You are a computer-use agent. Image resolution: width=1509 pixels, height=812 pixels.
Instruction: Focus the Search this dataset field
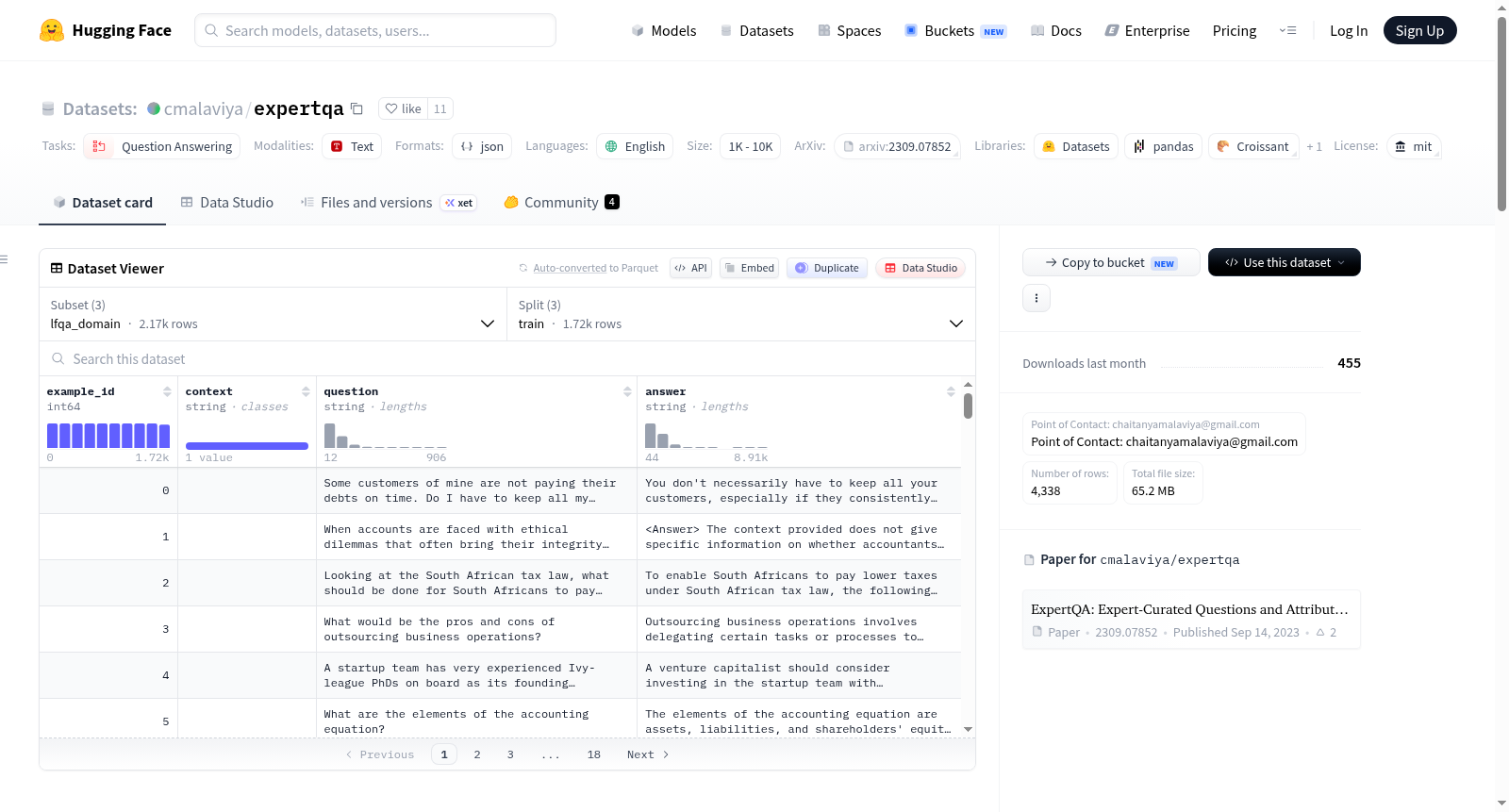pyautogui.click(x=507, y=358)
